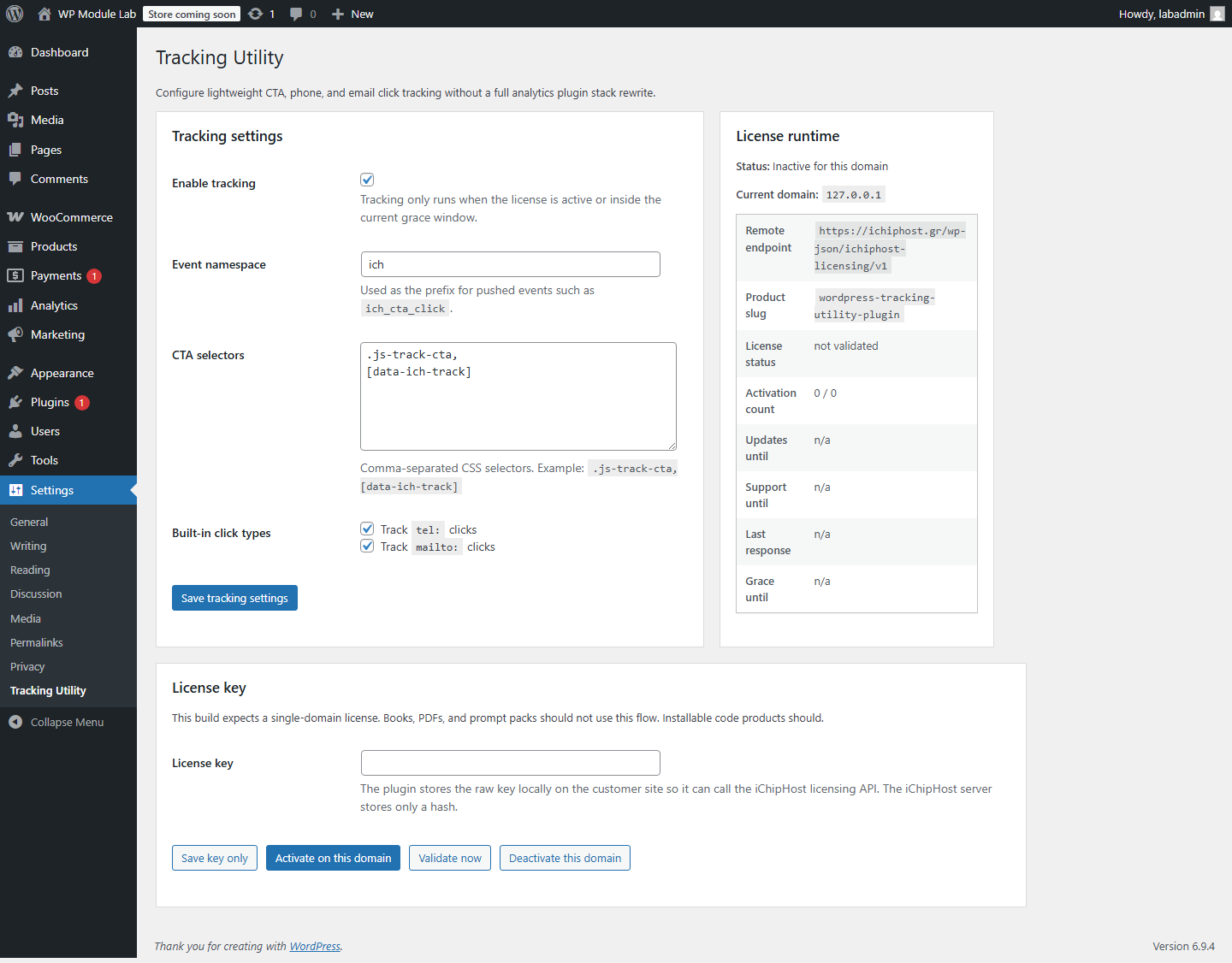The height and width of the screenshot is (963, 1232).
Task: Open the Media settings submenu item
Action: [26, 618]
